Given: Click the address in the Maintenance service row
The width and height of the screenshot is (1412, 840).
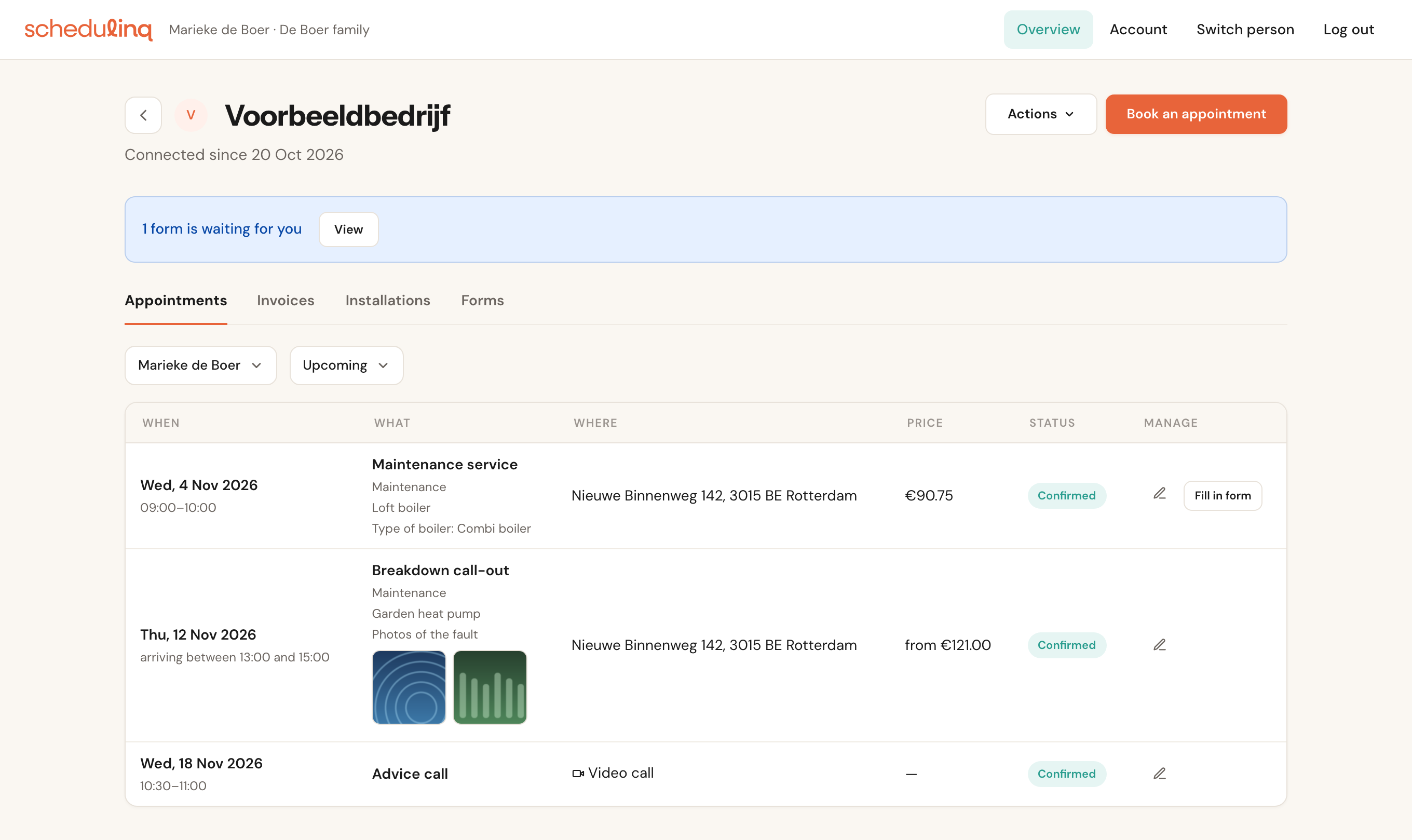Looking at the screenshot, I should point(714,496).
